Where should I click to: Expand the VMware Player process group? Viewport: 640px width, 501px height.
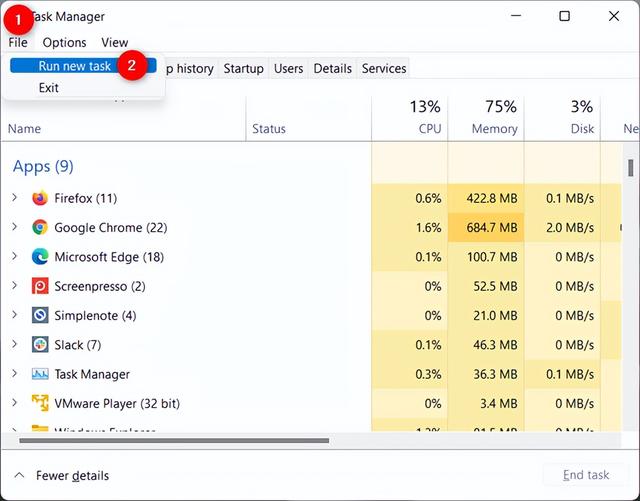15,403
